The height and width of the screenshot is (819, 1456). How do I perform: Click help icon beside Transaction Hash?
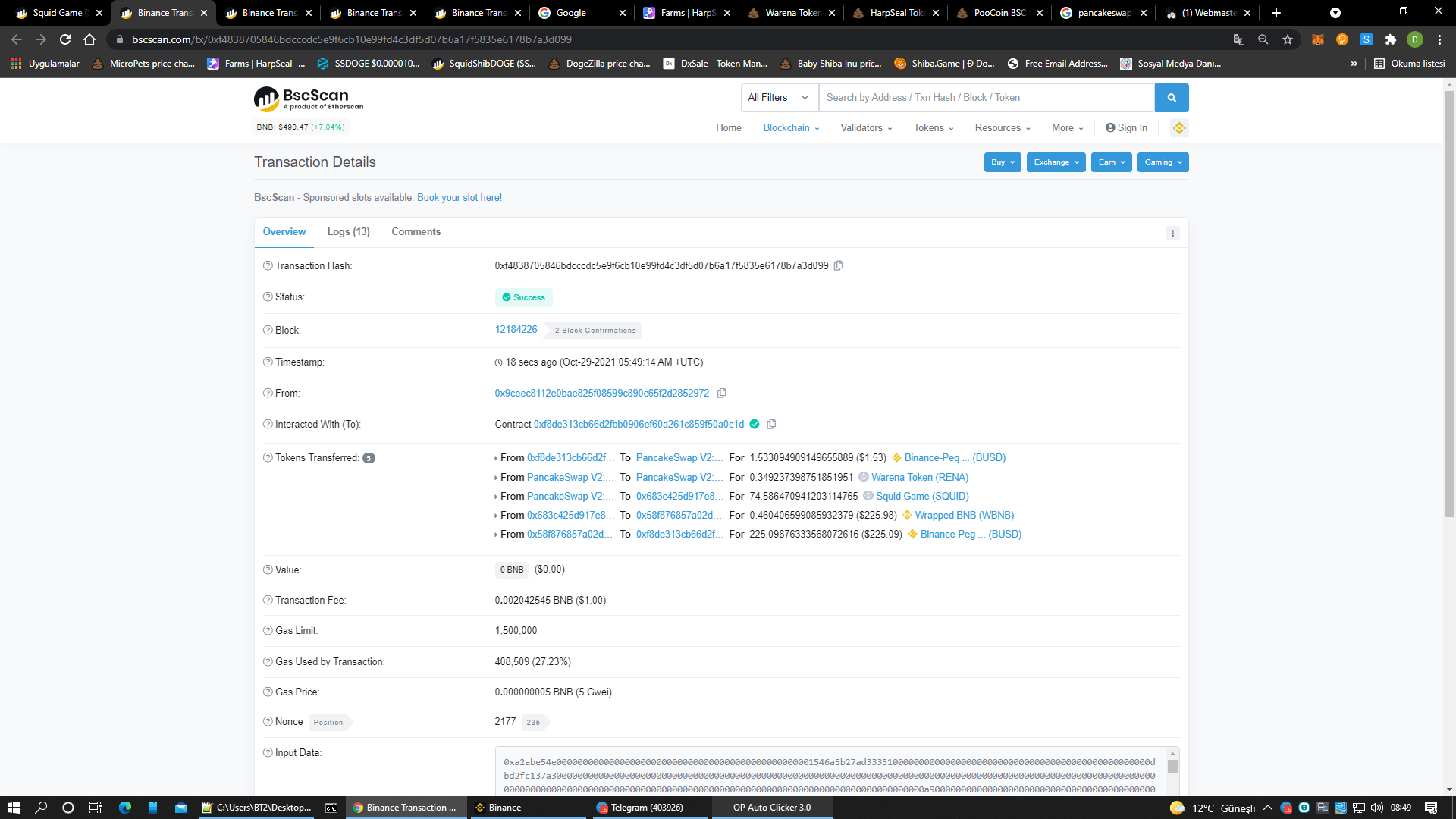[268, 265]
